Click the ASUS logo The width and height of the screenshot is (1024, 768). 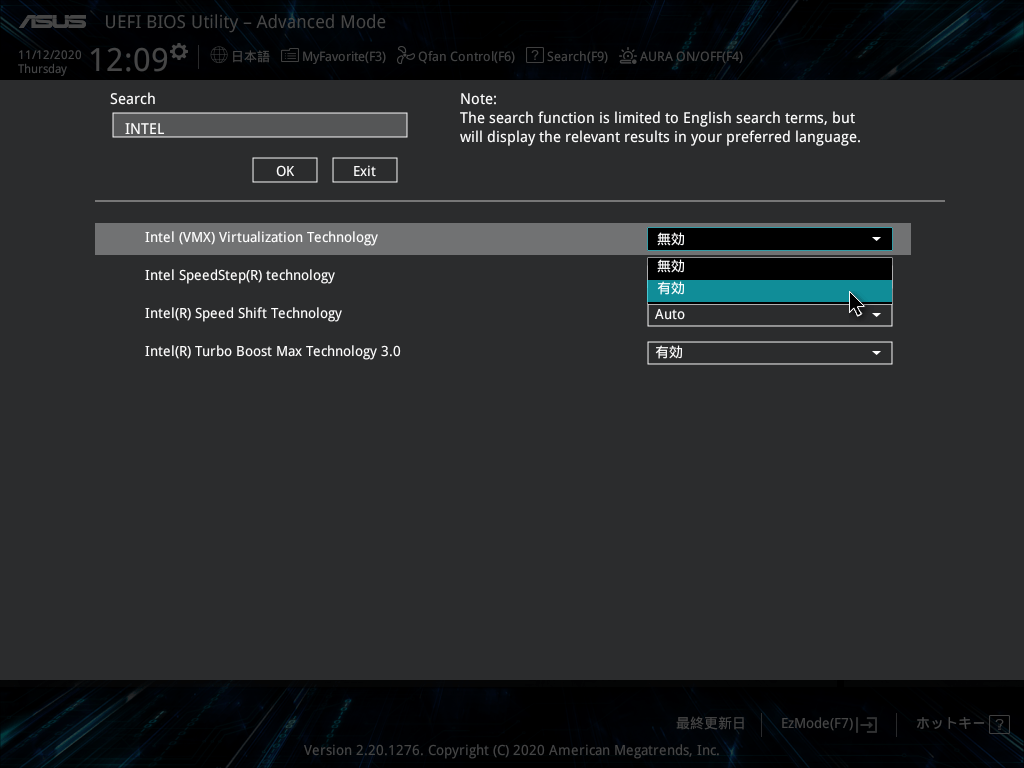click(x=52, y=22)
